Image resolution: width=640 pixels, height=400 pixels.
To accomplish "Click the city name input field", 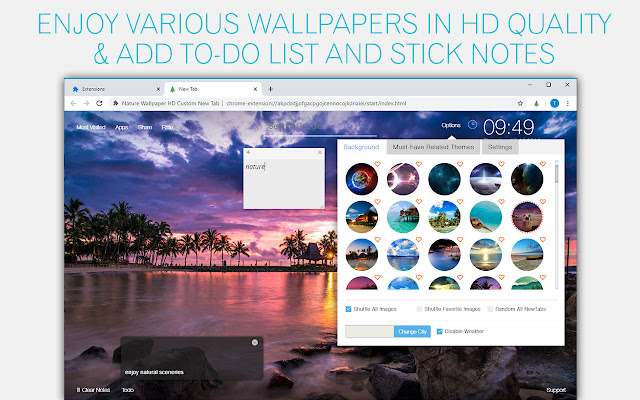I will click(369, 331).
